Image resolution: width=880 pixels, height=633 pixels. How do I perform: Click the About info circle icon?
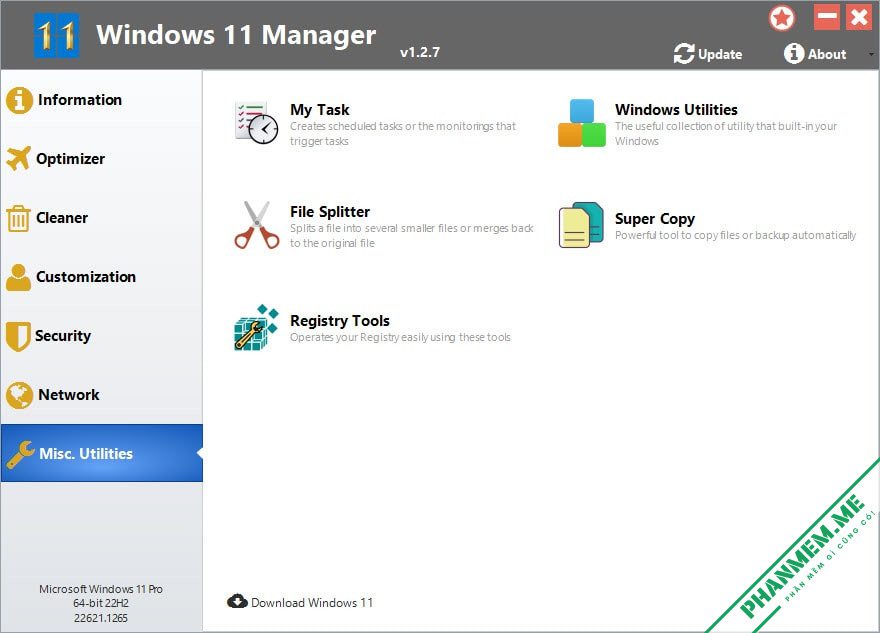tap(794, 54)
